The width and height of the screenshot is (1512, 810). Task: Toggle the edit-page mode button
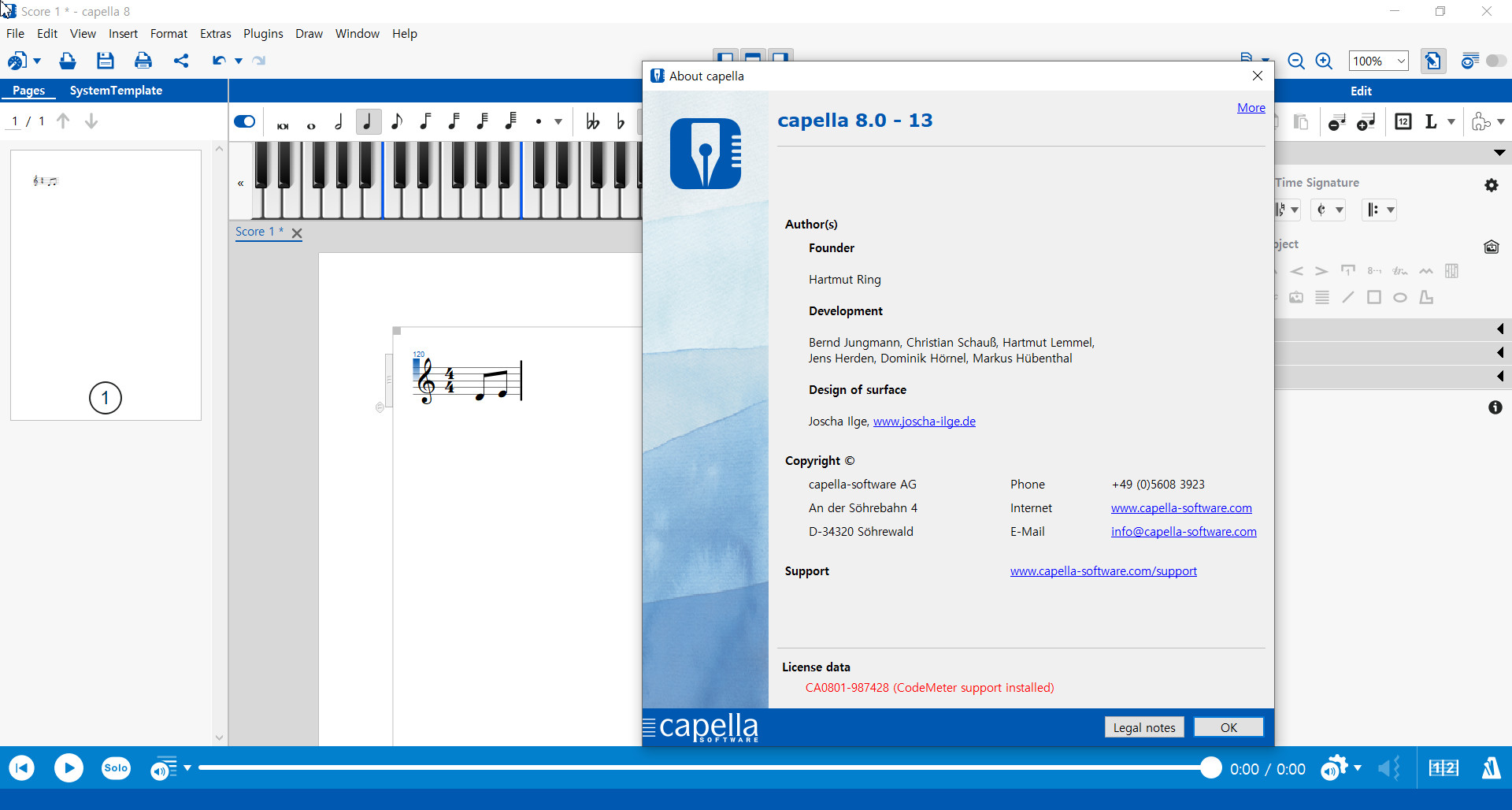1432,61
